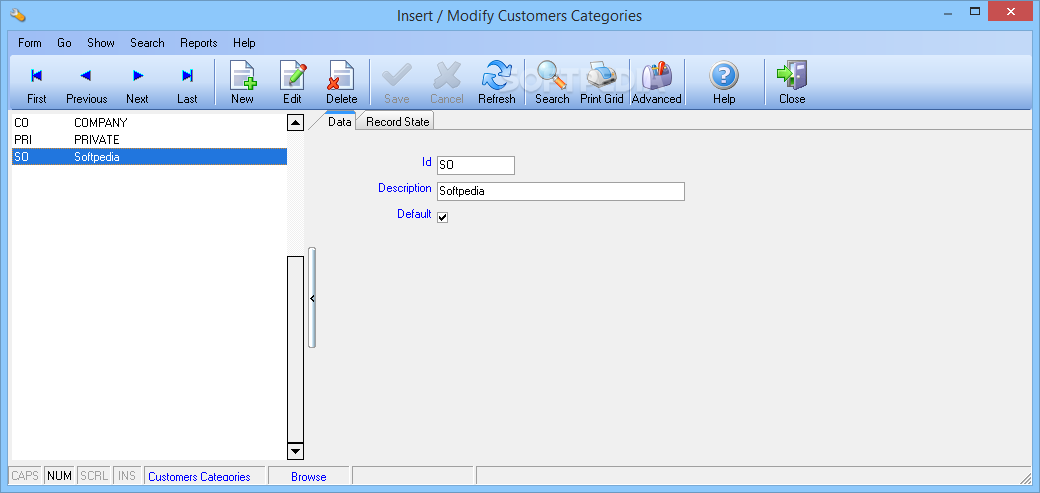Go to the Previous record

pos(86,83)
